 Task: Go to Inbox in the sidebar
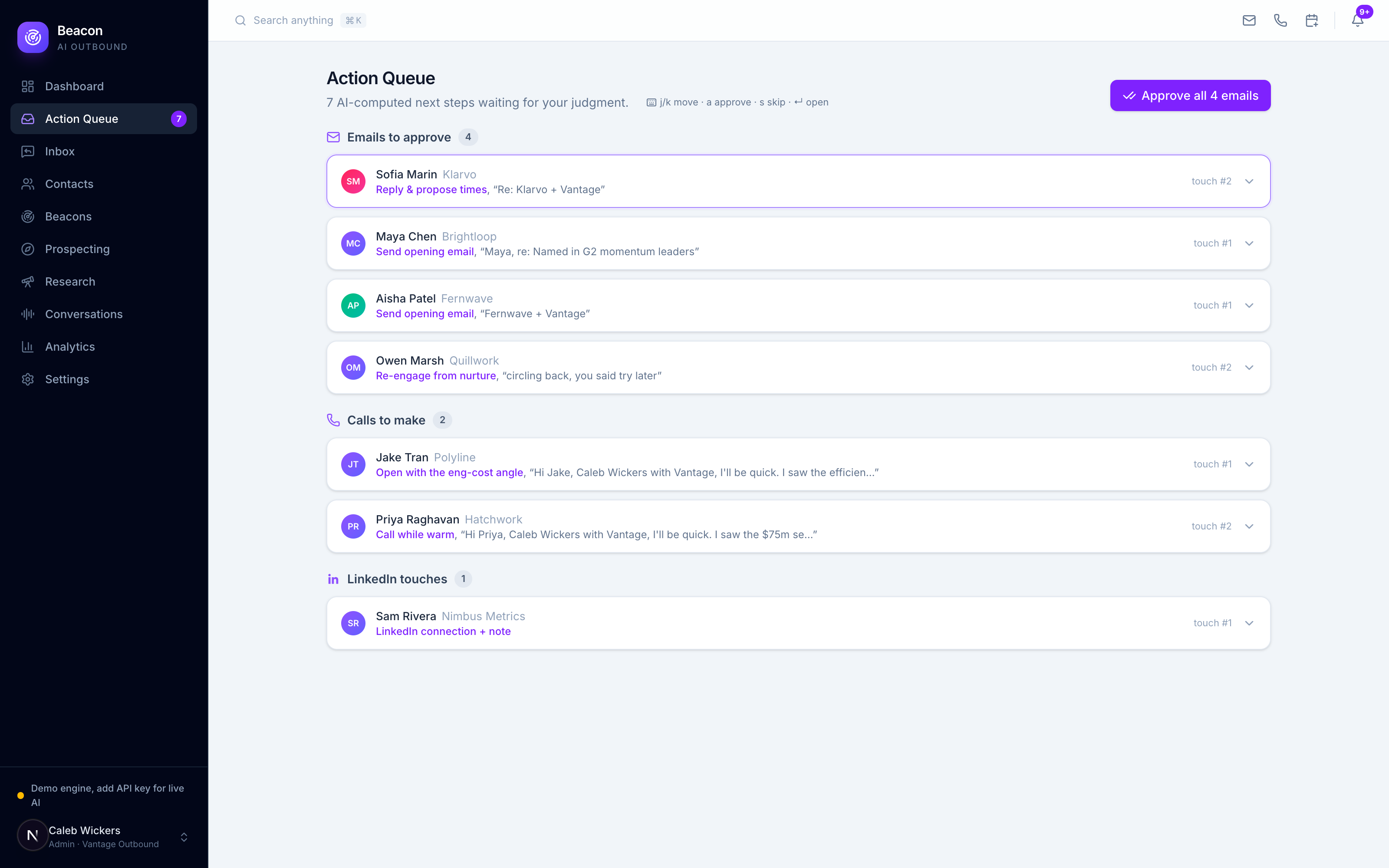click(x=104, y=151)
